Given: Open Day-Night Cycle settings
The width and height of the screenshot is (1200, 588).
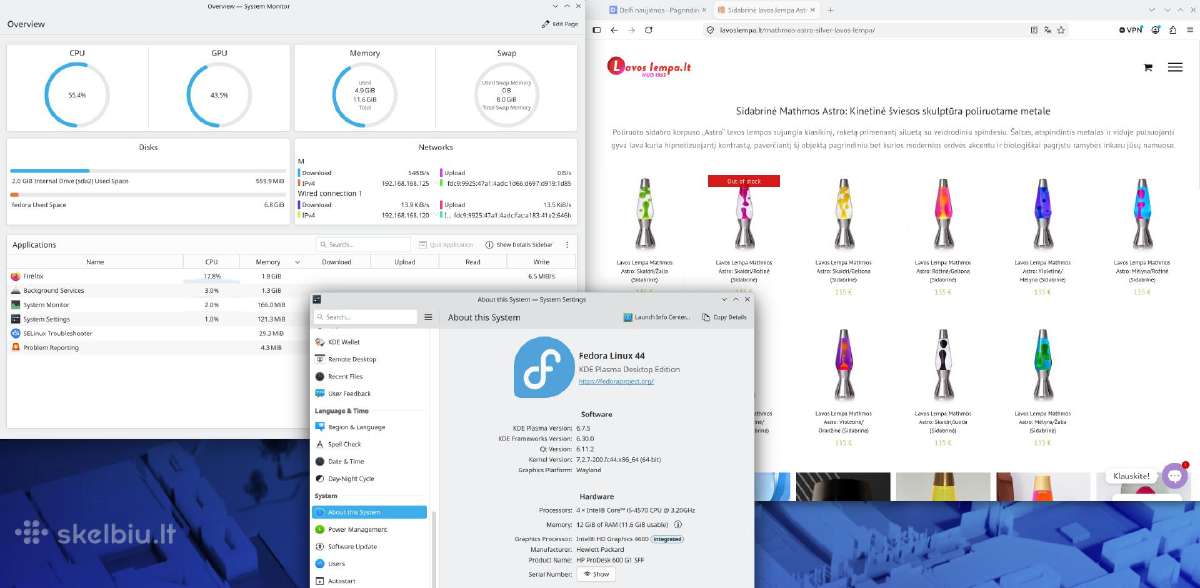Looking at the screenshot, I should point(371,478).
